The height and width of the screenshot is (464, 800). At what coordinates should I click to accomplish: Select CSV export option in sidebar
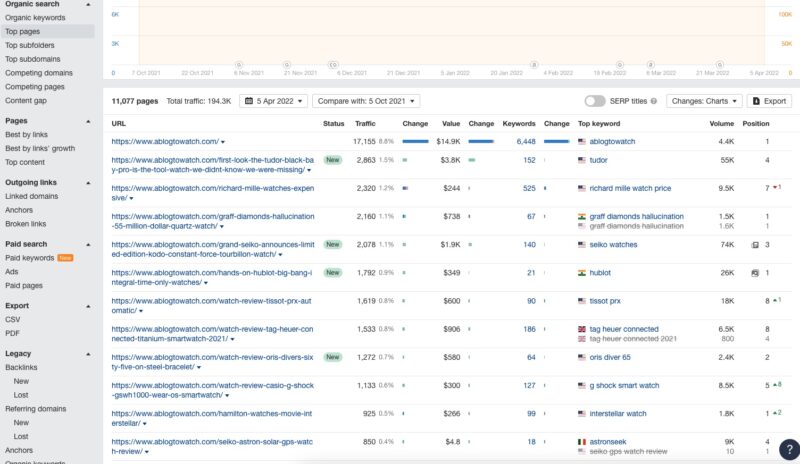(x=13, y=320)
